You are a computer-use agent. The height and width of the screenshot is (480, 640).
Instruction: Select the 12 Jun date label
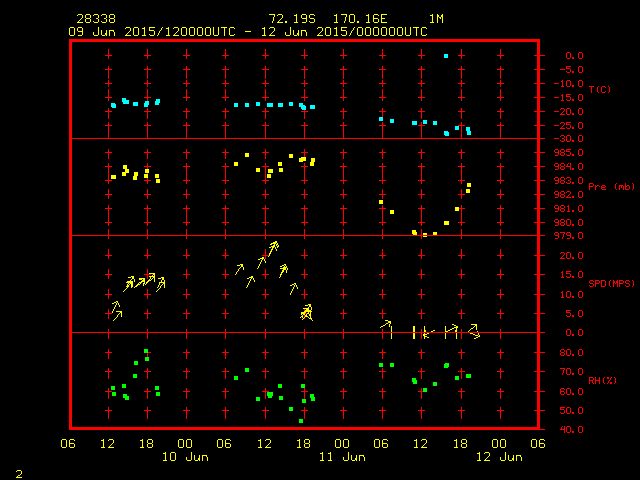point(498,457)
